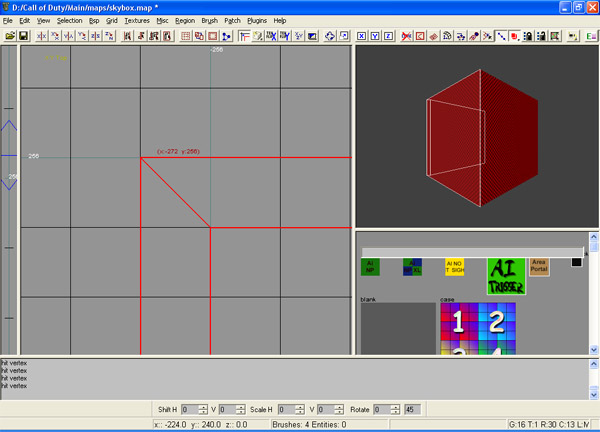Open the Bsp menu

coord(94,21)
